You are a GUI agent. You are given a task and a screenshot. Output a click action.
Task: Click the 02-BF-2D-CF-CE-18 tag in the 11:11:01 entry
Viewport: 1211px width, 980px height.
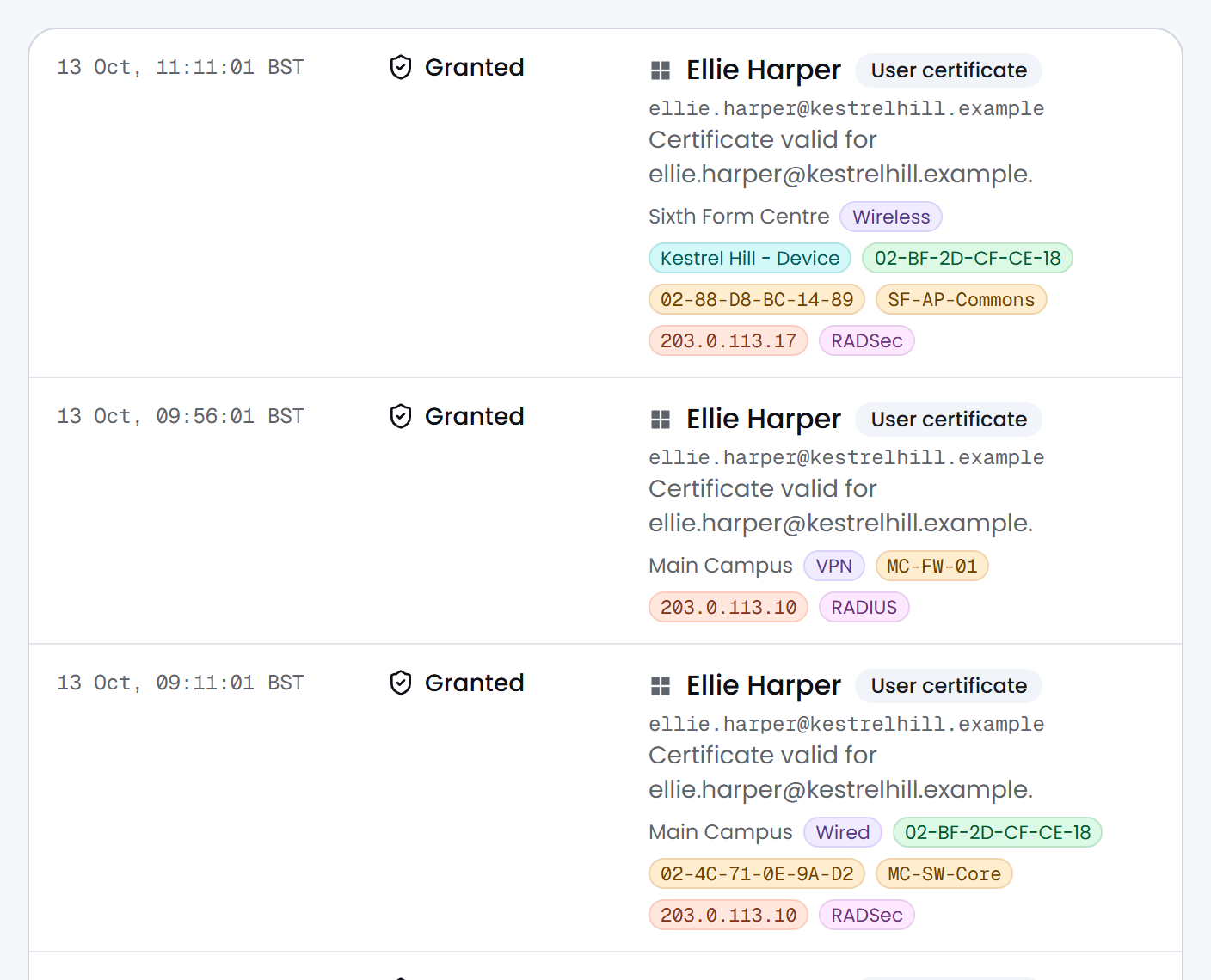[x=968, y=258]
